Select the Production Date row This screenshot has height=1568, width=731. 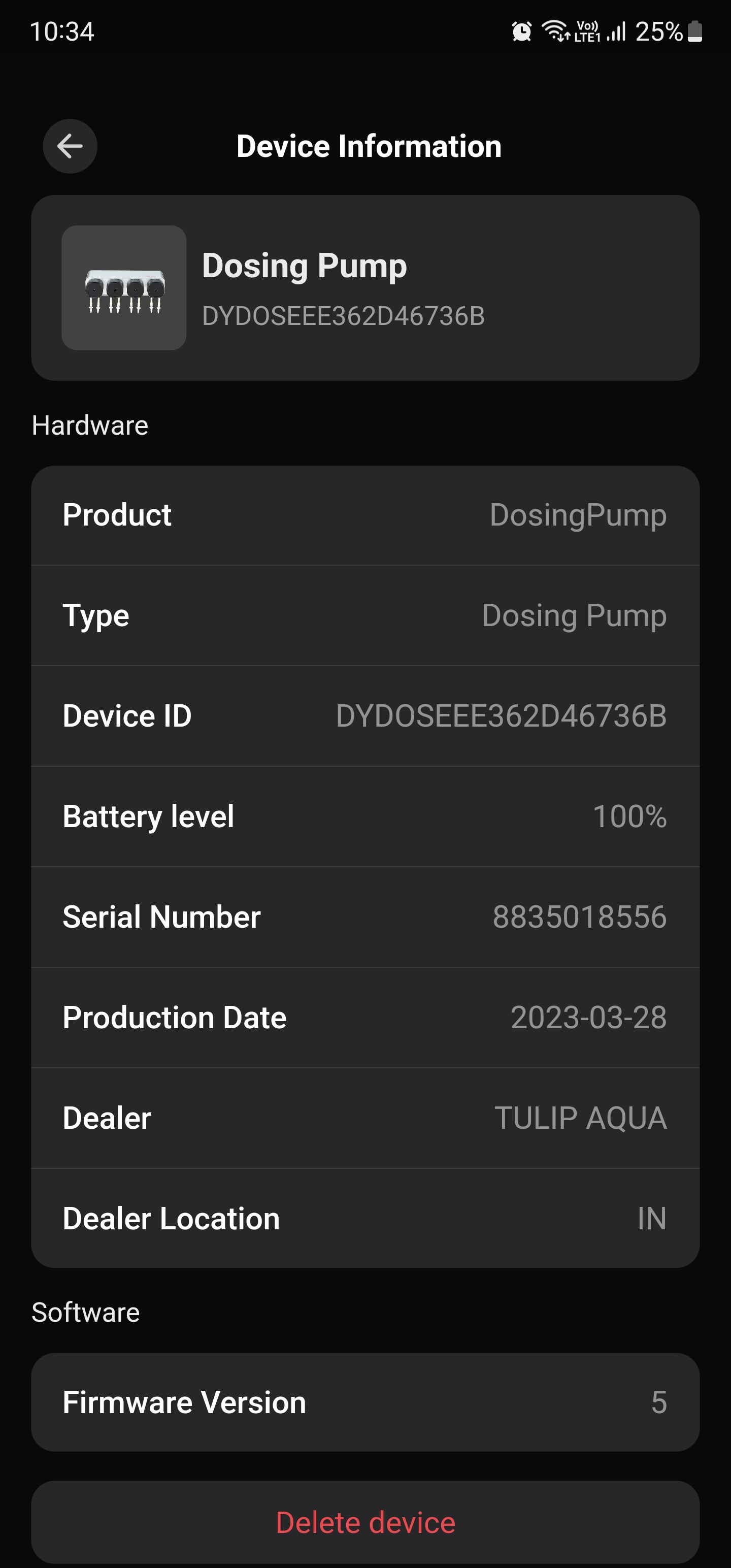tap(365, 1017)
